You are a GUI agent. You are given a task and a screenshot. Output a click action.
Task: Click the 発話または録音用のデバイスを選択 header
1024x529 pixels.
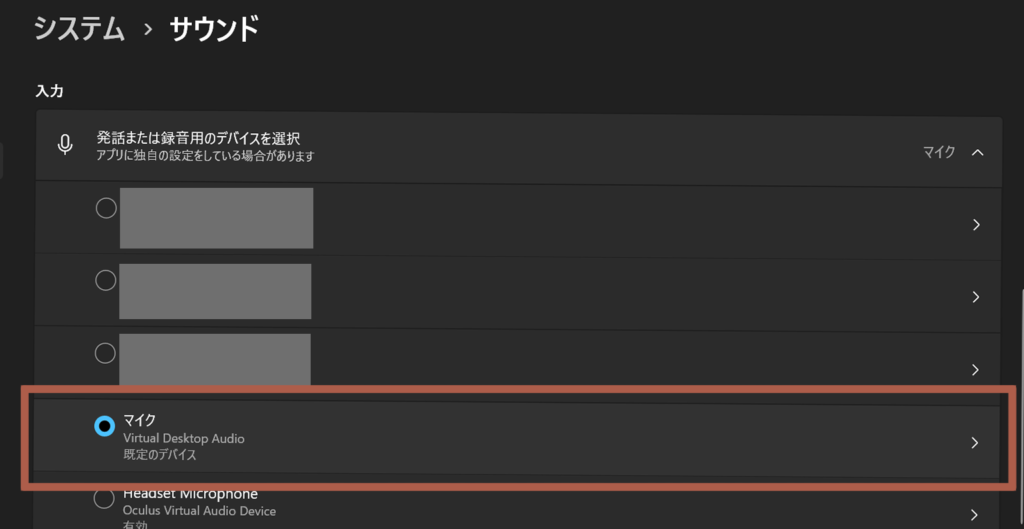198,138
